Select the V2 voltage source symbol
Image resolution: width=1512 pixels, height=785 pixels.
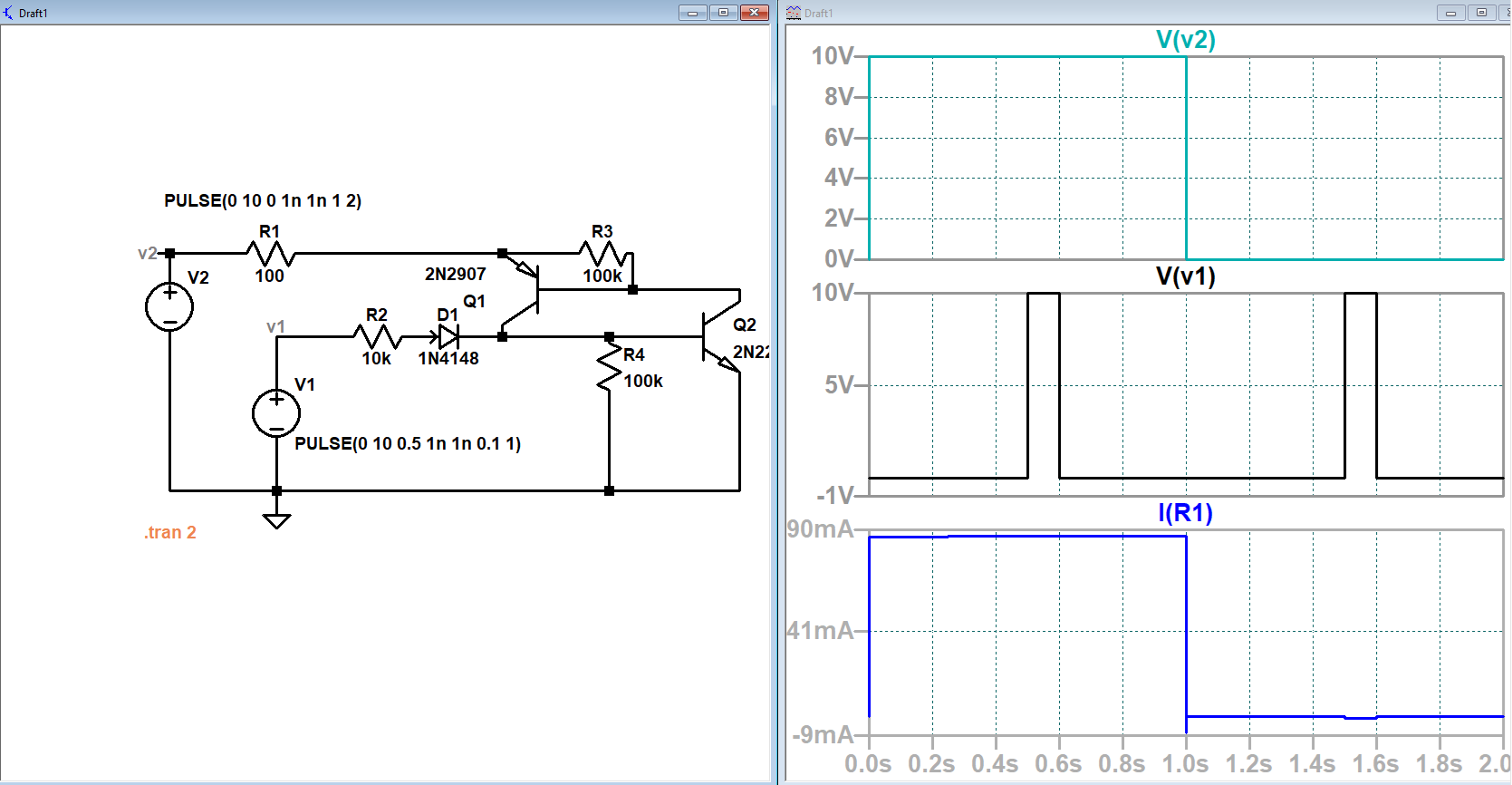point(169,306)
